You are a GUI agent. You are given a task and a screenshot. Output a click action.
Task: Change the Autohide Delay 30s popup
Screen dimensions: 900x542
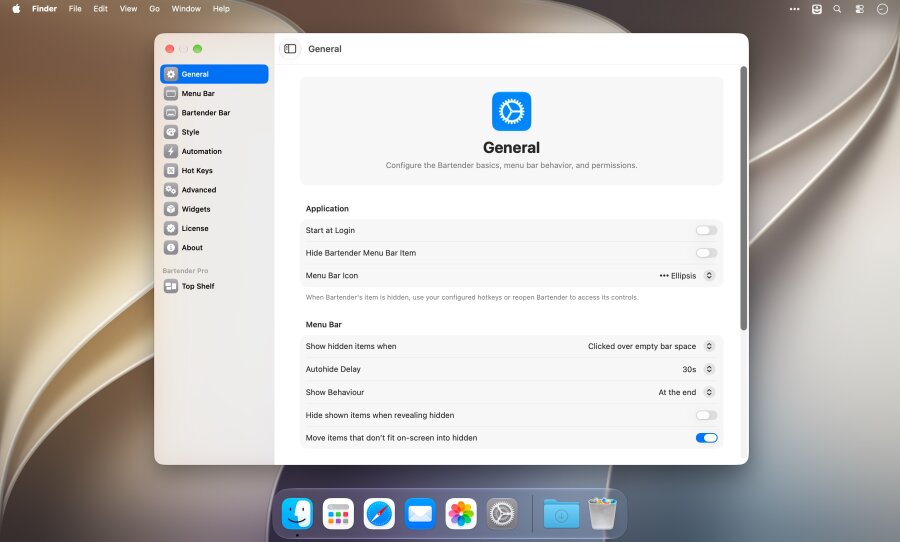click(697, 369)
